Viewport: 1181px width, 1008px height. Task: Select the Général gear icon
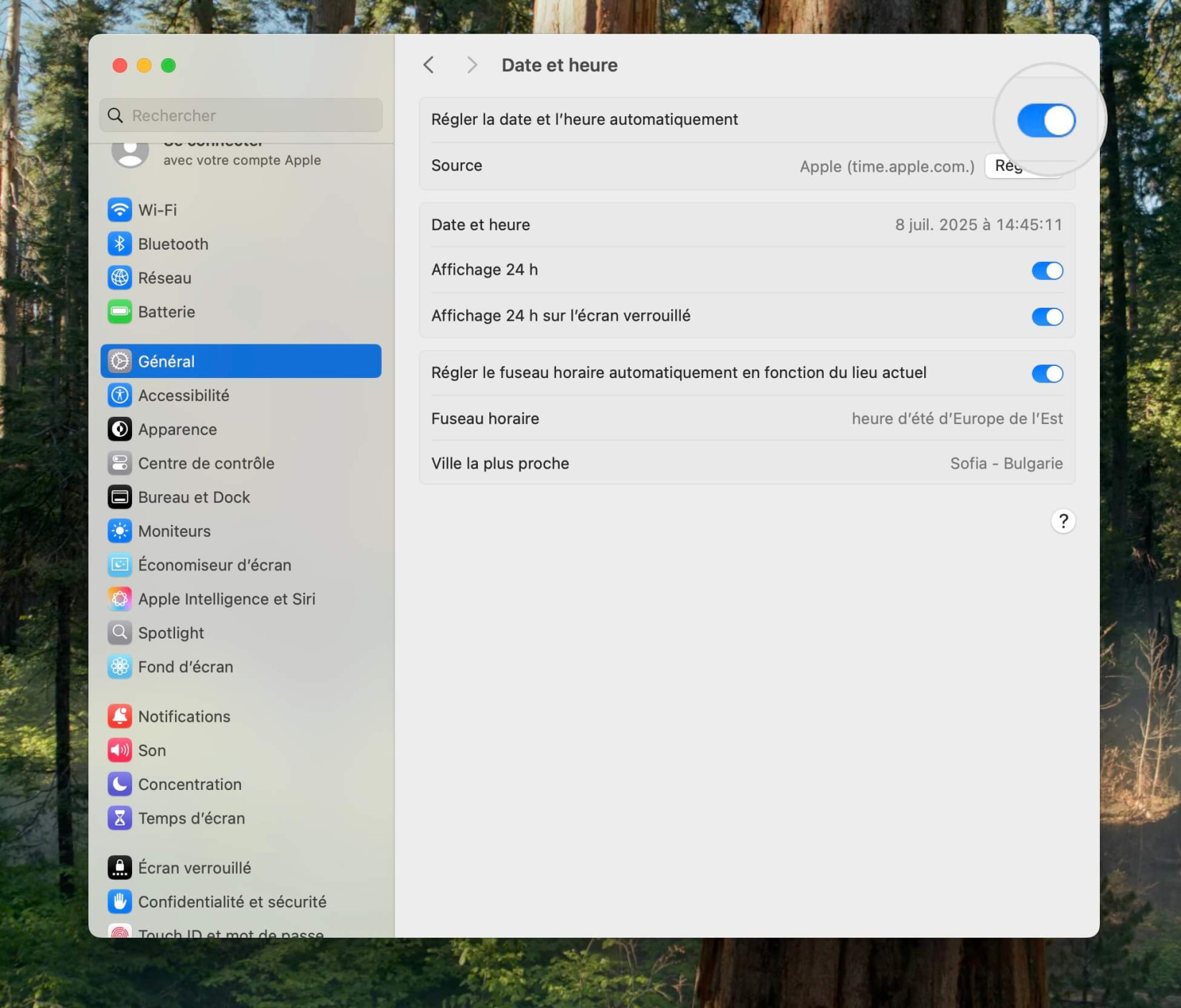(120, 361)
